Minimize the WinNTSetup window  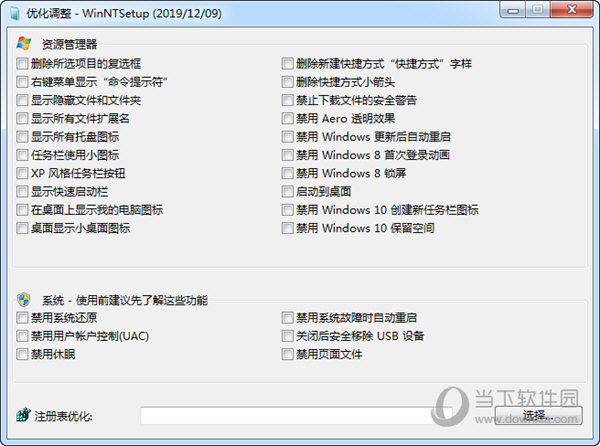(x=513, y=10)
